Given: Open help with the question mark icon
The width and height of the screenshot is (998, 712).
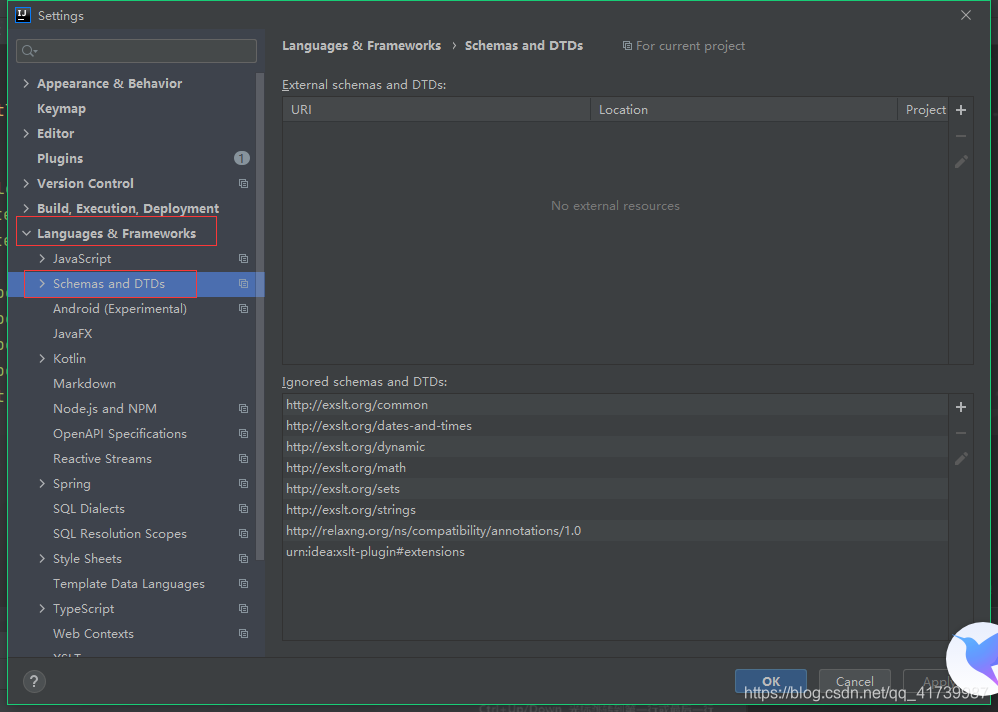Looking at the screenshot, I should 34,681.
